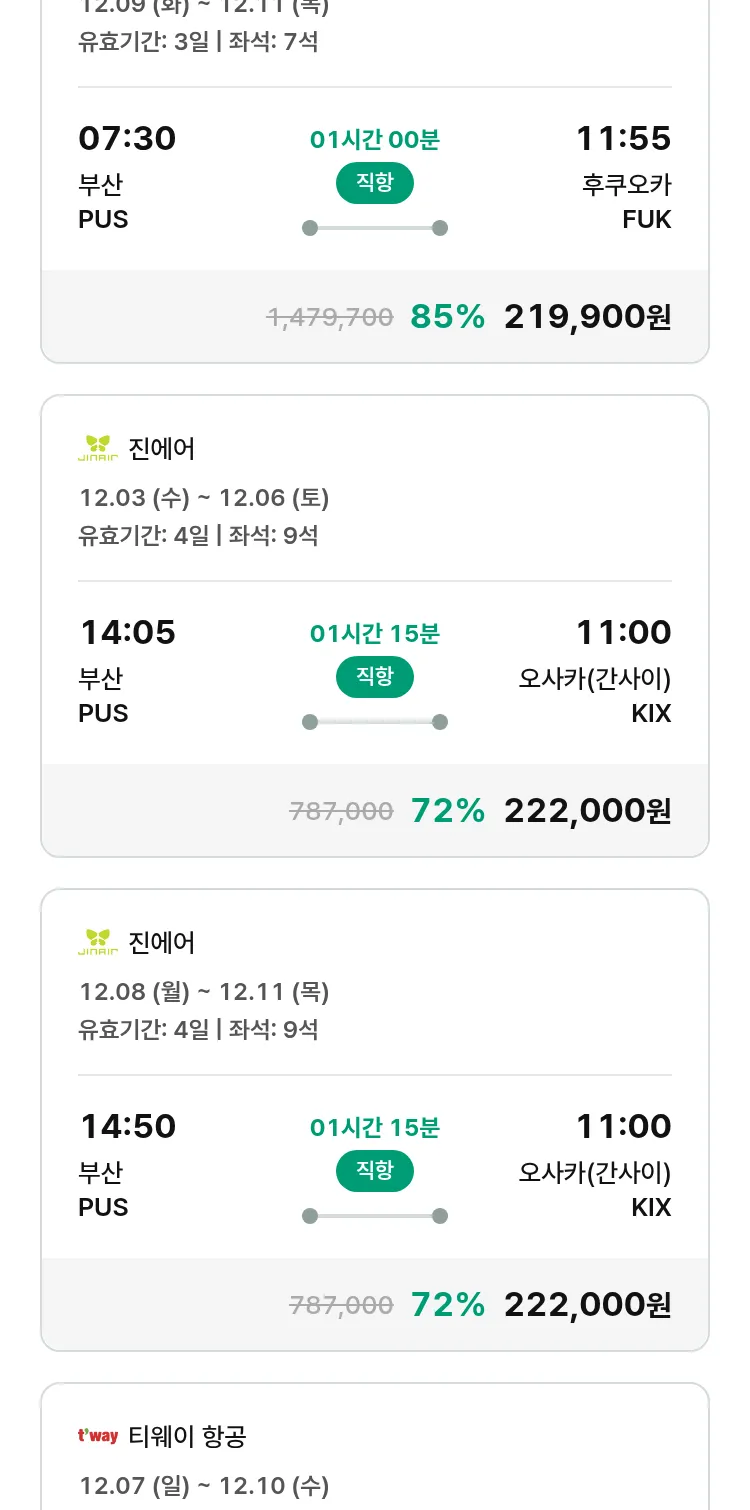Tap the t'way airline logo
Viewport: 750px width, 1510px height.
98,1437
